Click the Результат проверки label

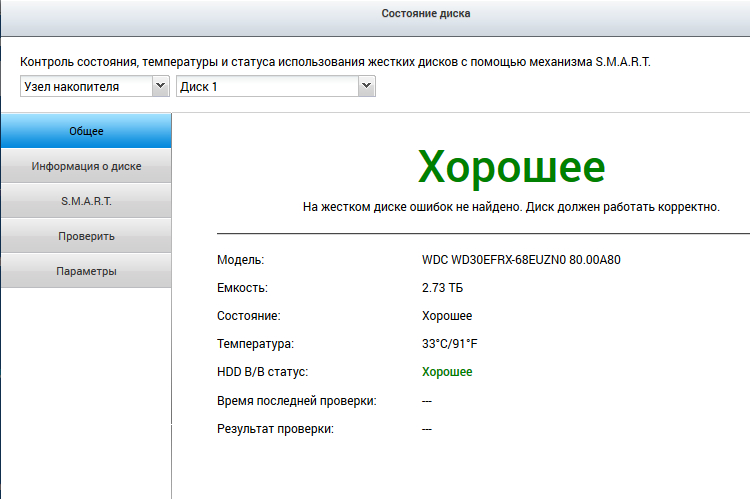pyautogui.click(x=275, y=428)
